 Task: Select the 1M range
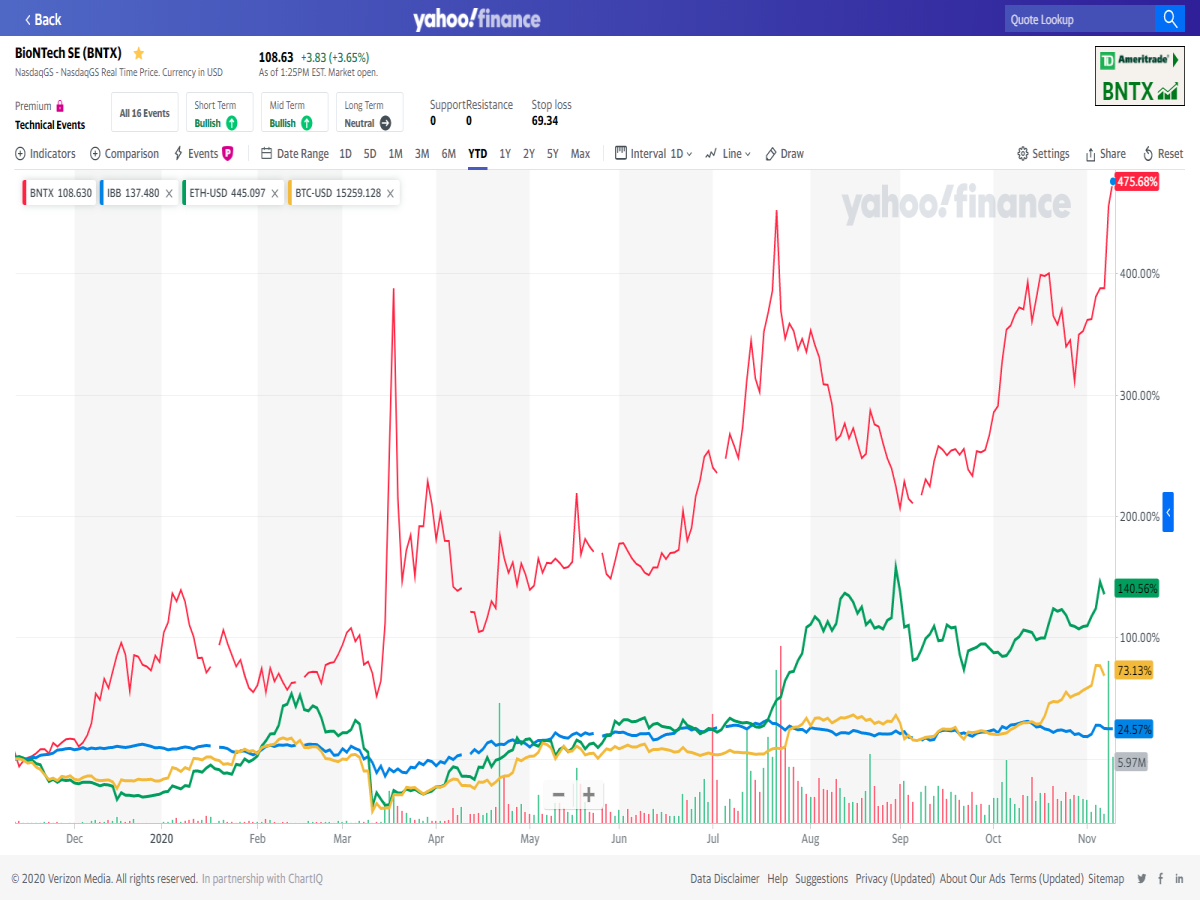pos(396,154)
